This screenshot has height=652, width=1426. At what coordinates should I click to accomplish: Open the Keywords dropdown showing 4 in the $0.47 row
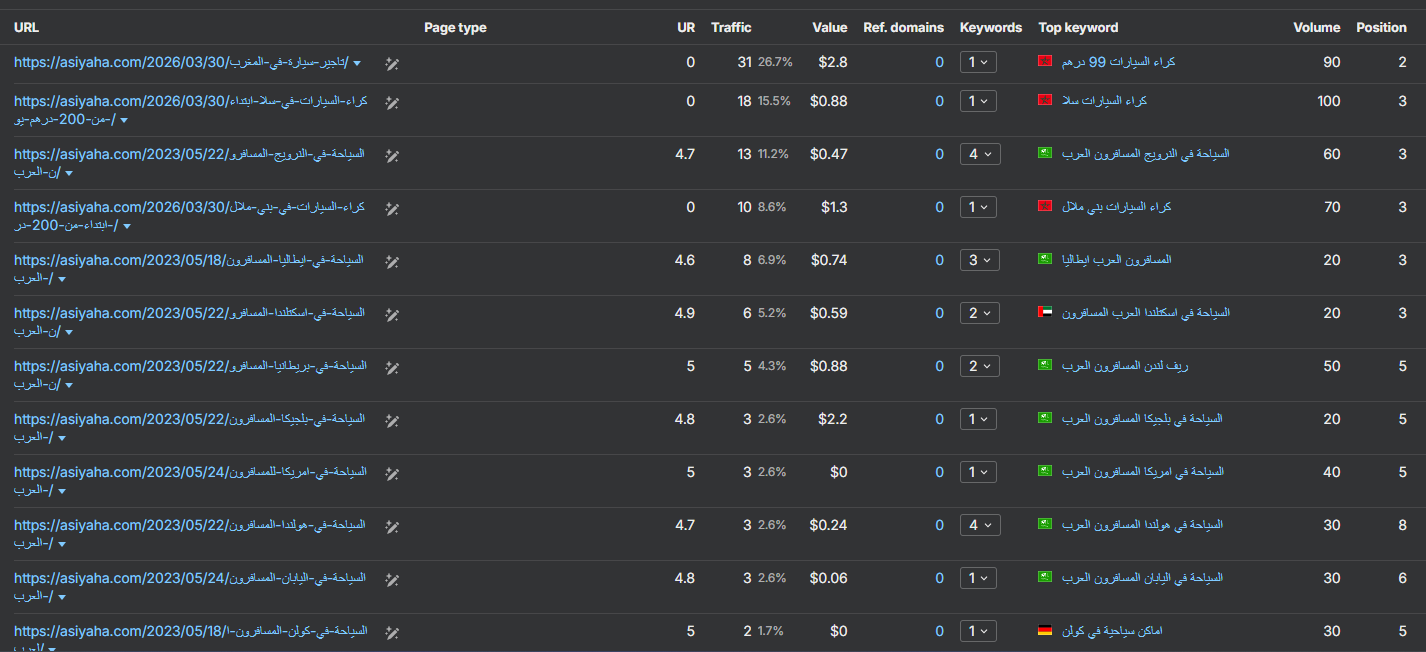tap(979, 154)
